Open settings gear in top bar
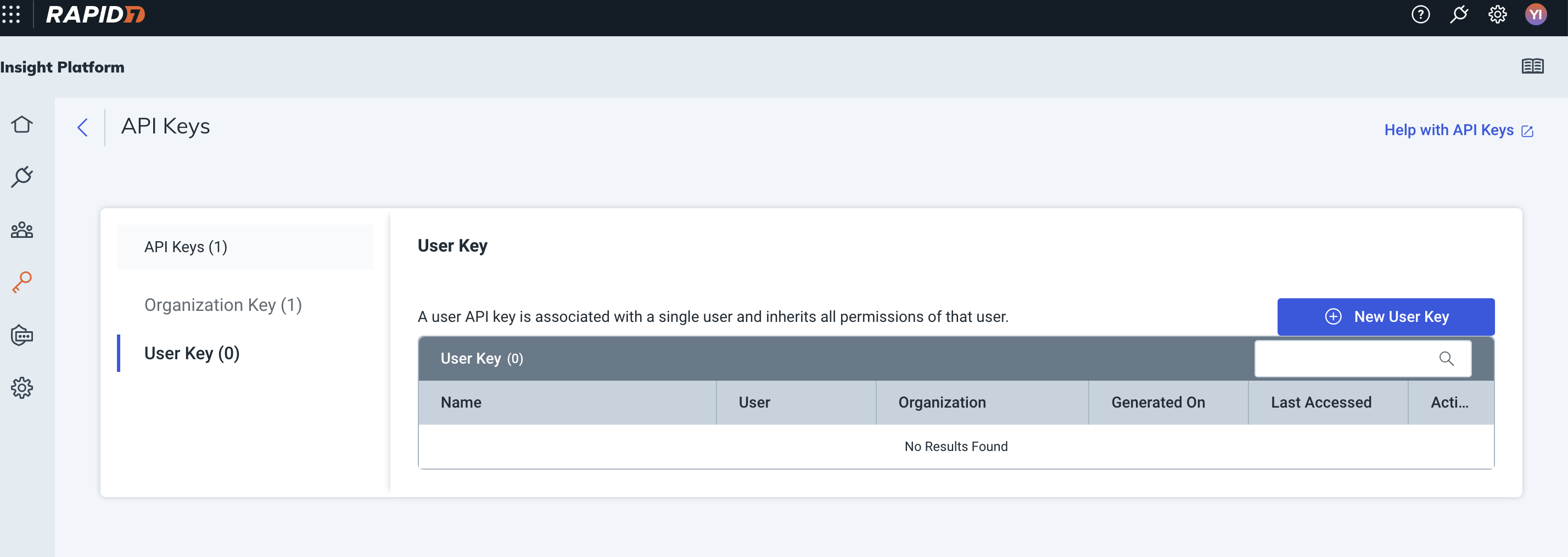The width and height of the screenshot is (1568, 557). pyautogui.click(x=1497, y=15)
